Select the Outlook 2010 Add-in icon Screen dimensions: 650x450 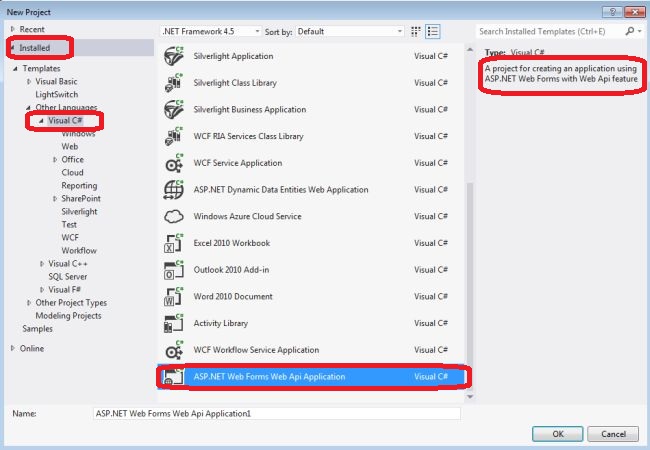(x=174, y=270)
